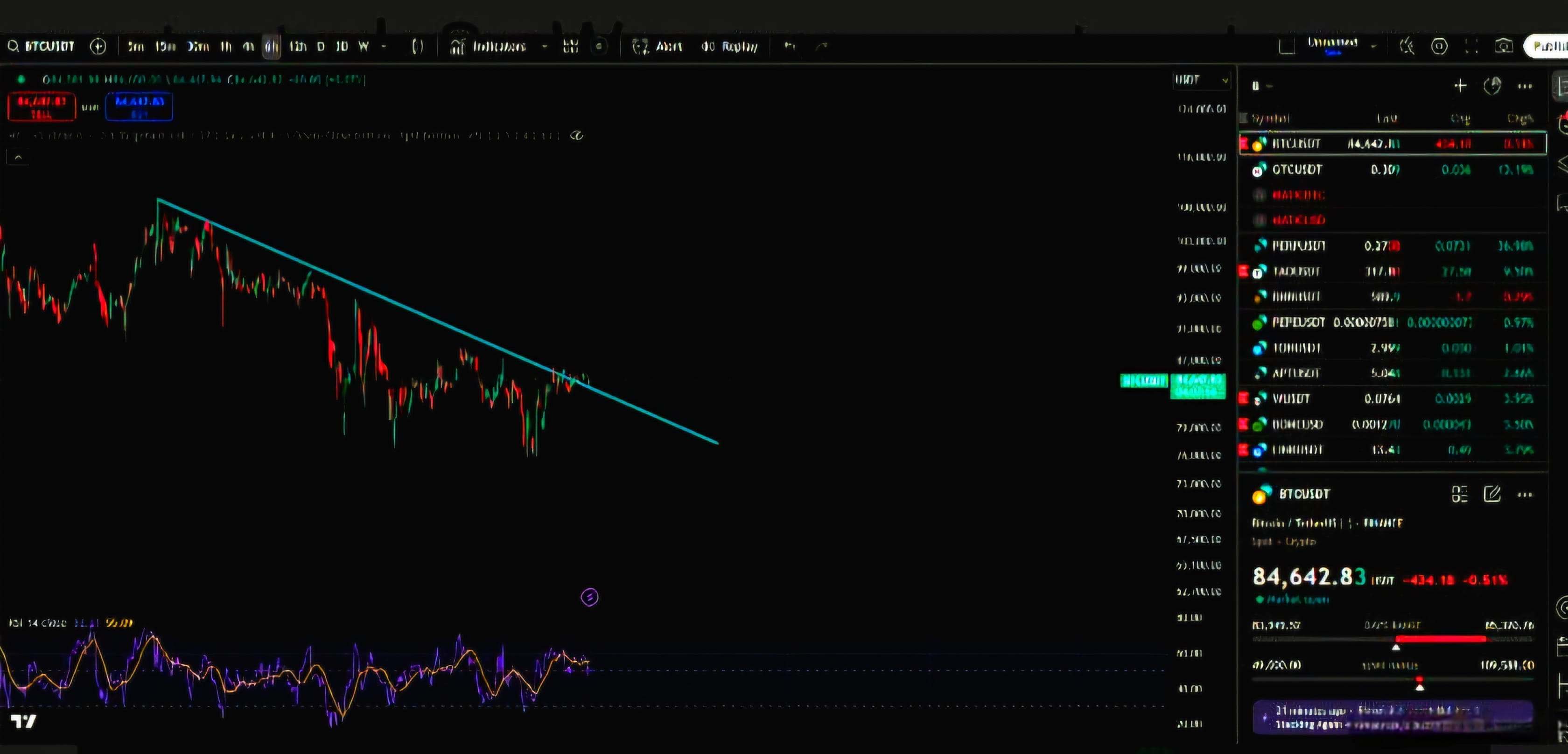Viewport: 1568px width, 754px height.
Task: Click the redo arrow in the toolbar
Action: coord(821,46)
